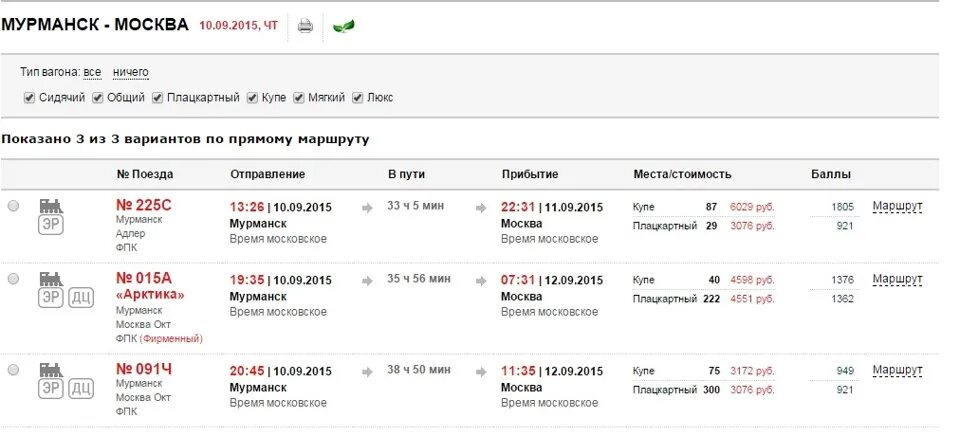Click the ЭР badge for train 091Ч
This screenshot has height=436, width=960.
50,389
